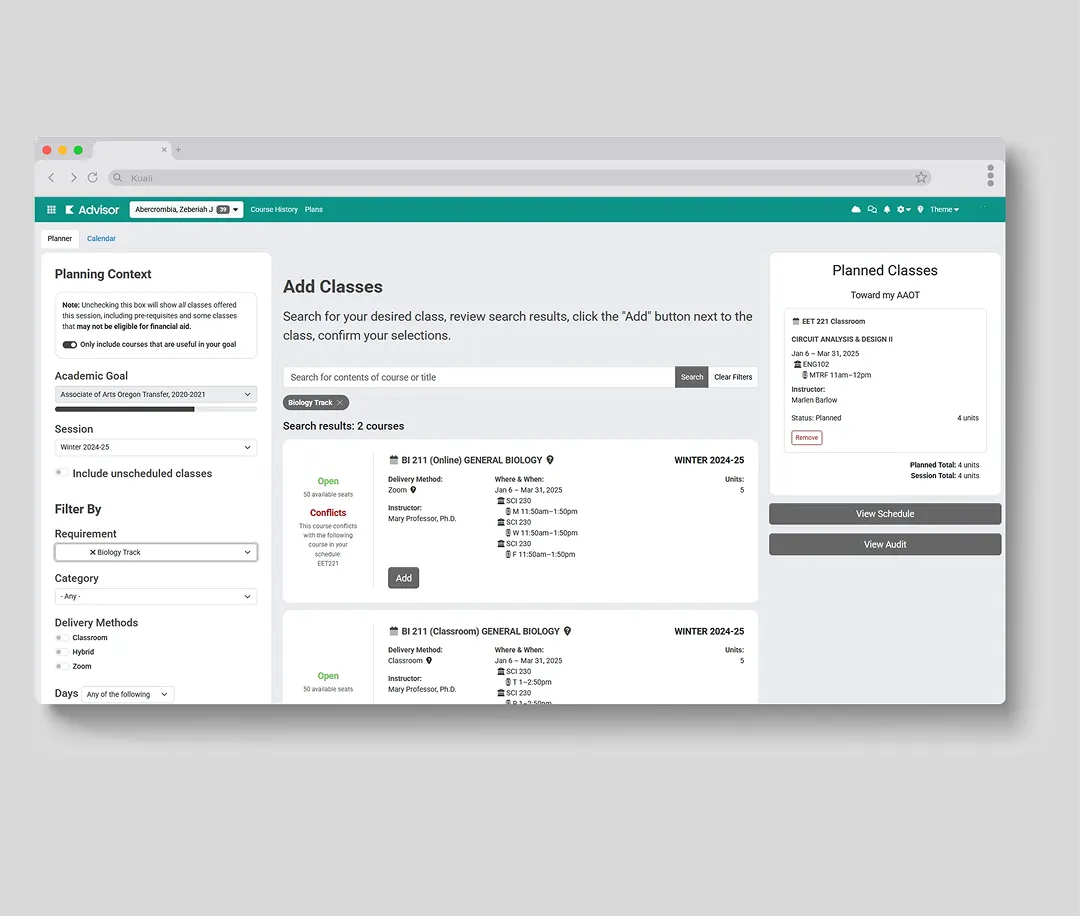
Task: Remove the Biology Track filter chip
Action: coord(340,403)
